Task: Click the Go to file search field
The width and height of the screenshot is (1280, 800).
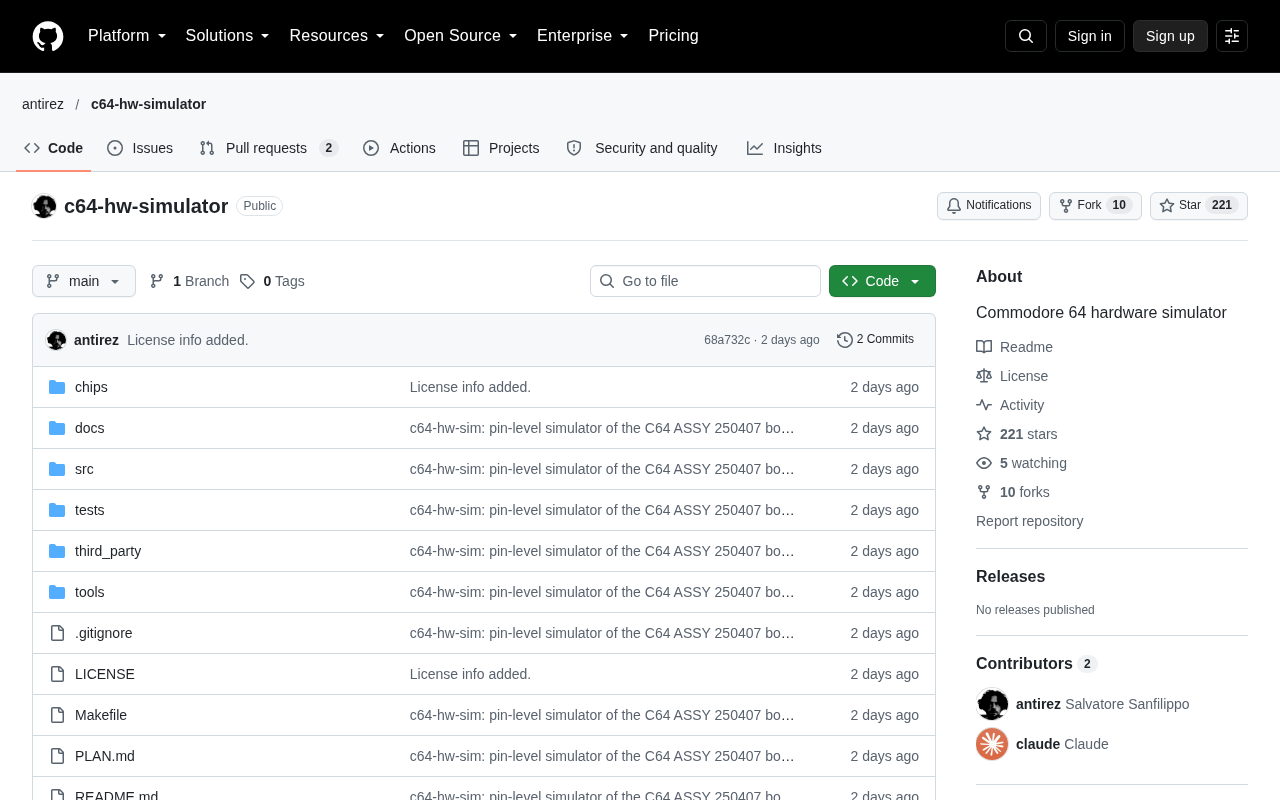Action: 705,281
